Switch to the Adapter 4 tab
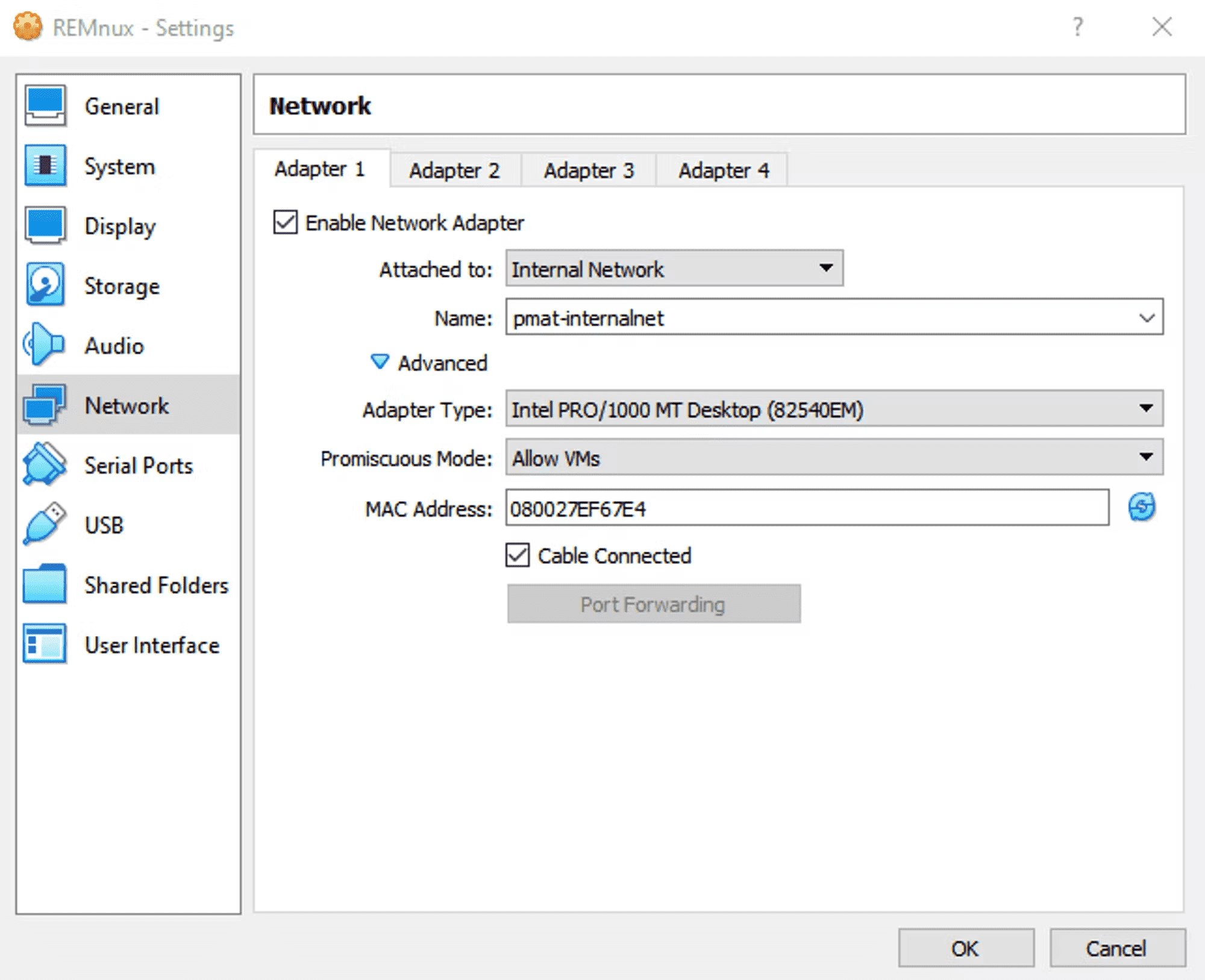The image size is (1205, 980). 723,170
